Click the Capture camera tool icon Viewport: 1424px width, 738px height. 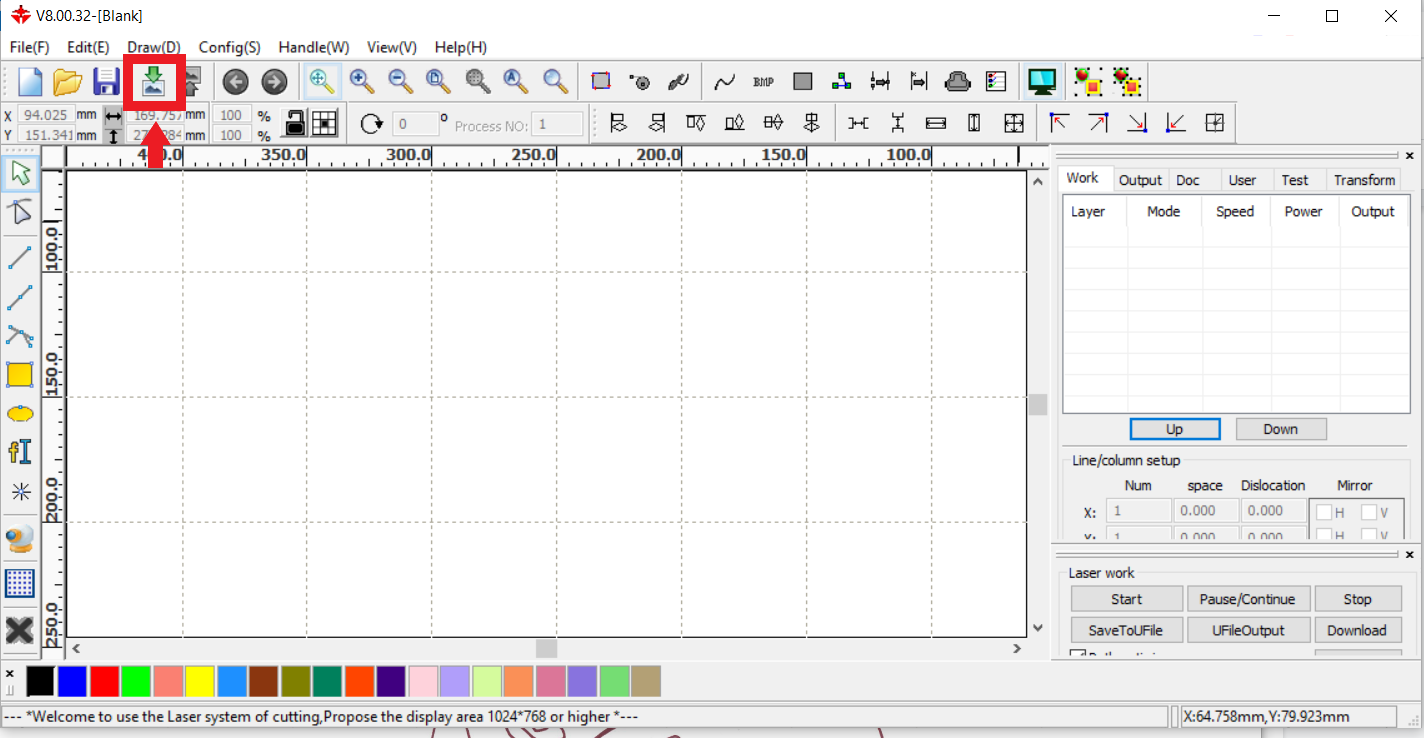20,540
